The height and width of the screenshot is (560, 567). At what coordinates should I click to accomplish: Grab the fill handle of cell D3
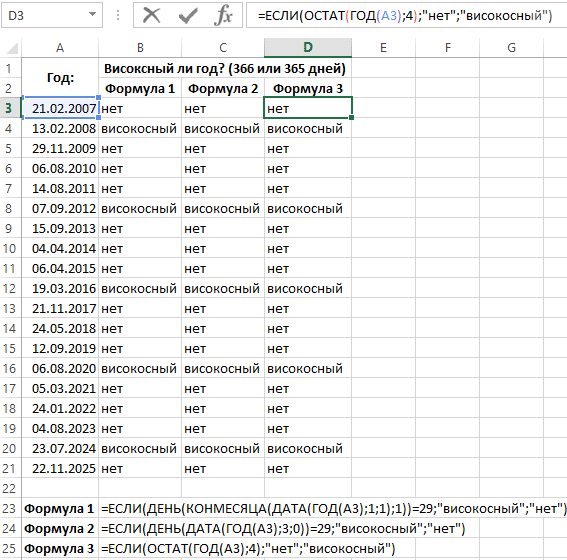pos(351,117)
